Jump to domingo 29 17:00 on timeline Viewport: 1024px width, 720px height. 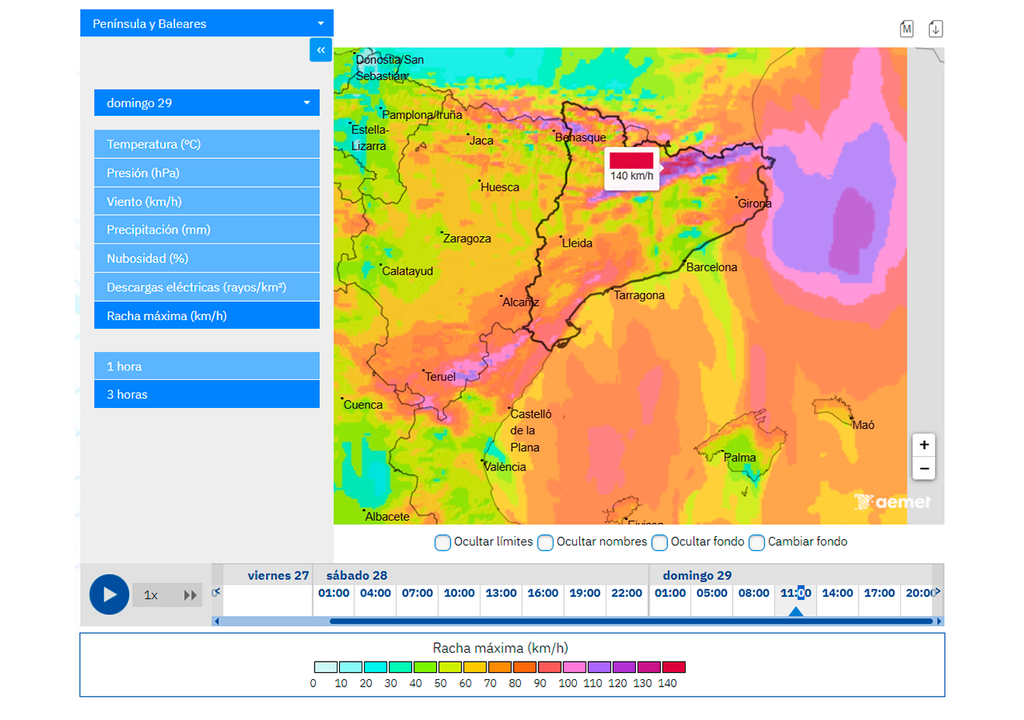879,593
